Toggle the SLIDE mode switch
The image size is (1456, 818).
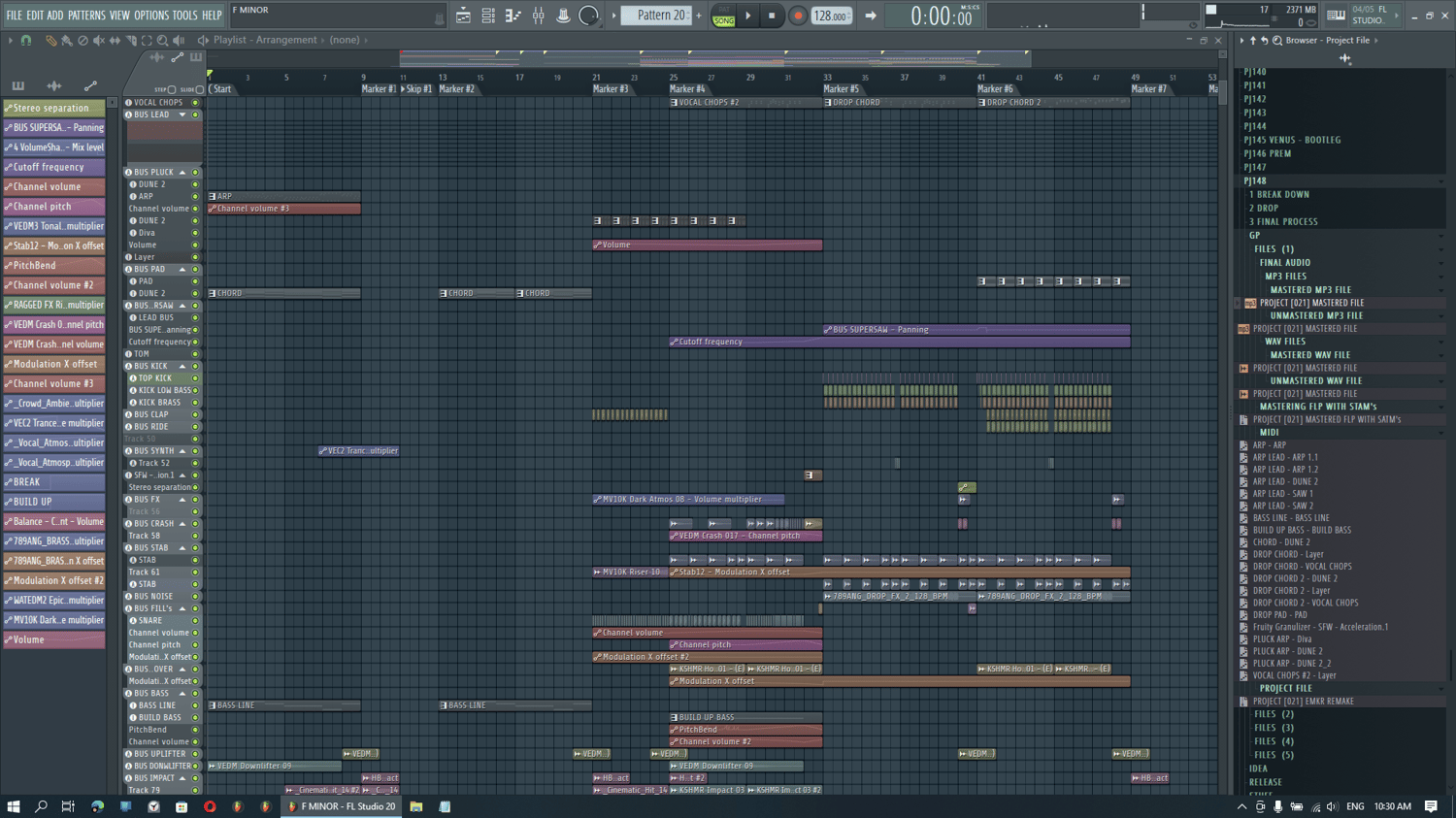[200, 89]
